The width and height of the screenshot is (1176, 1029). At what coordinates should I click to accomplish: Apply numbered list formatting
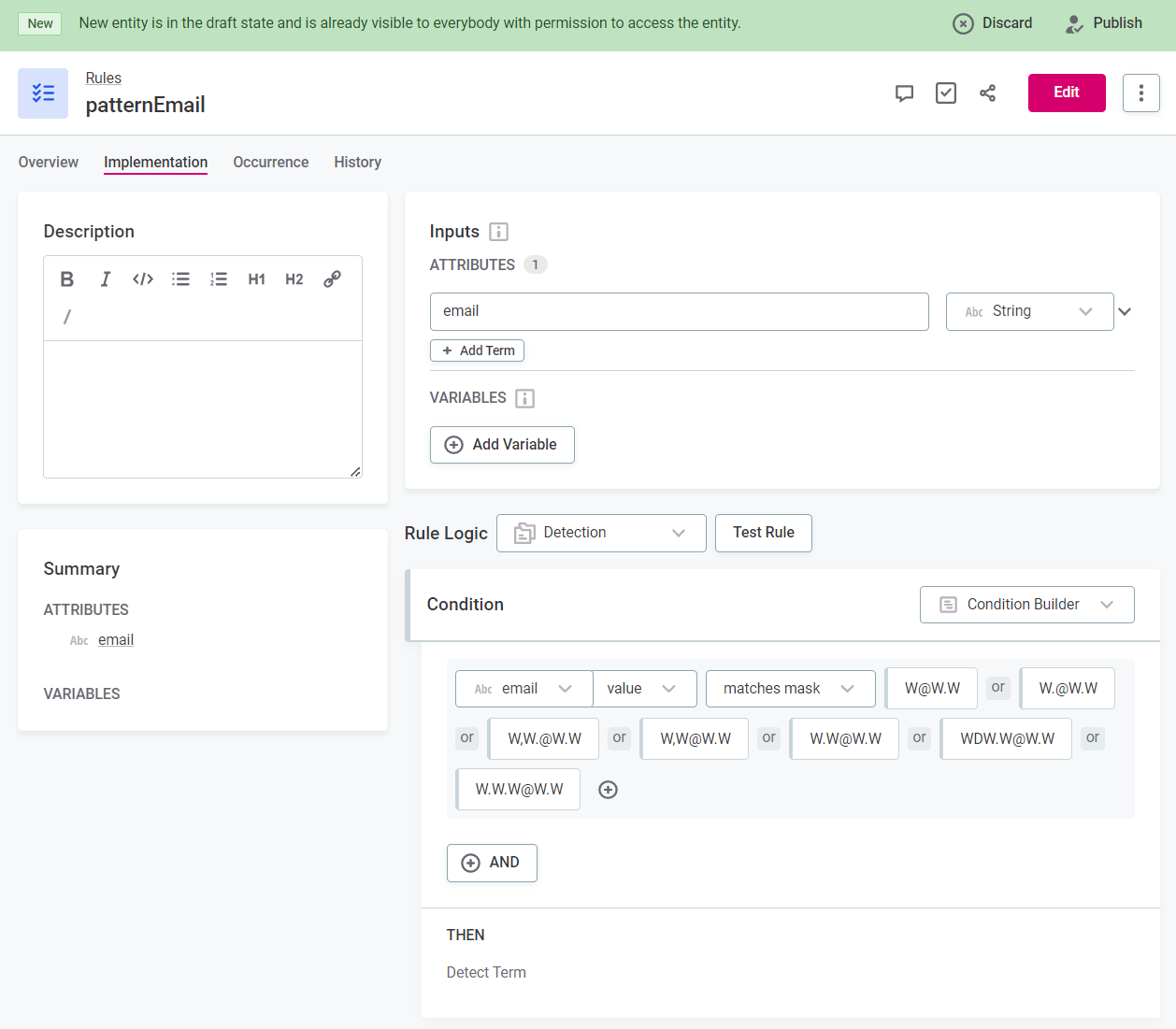click(x=219, y=279)
